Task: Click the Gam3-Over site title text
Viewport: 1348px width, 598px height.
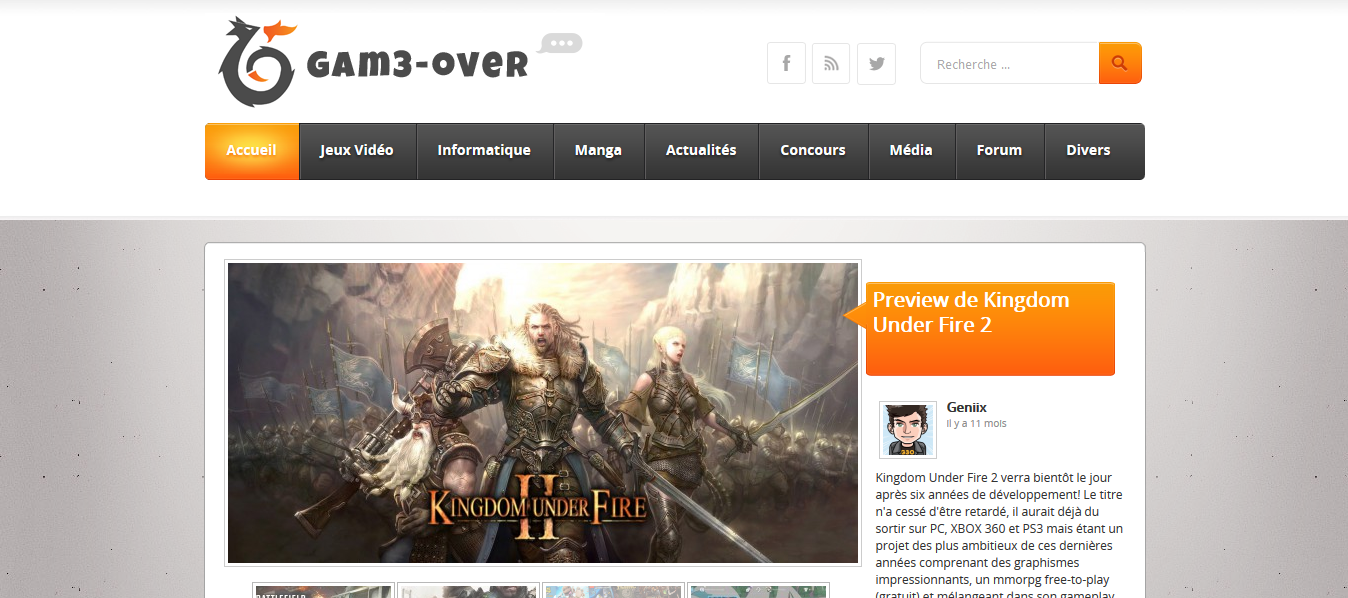Action: [417, 65]
